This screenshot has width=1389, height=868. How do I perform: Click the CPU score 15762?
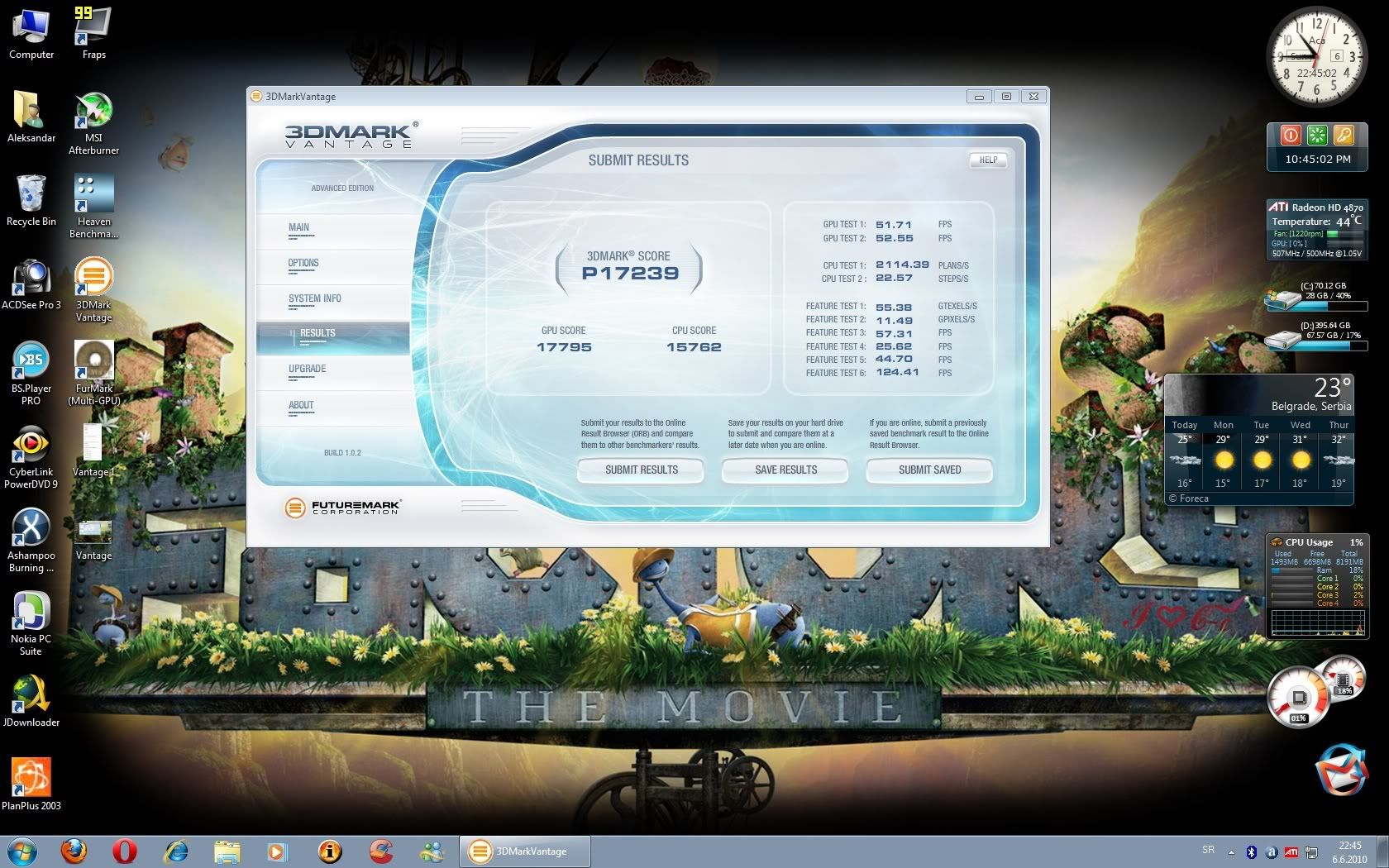694,347
